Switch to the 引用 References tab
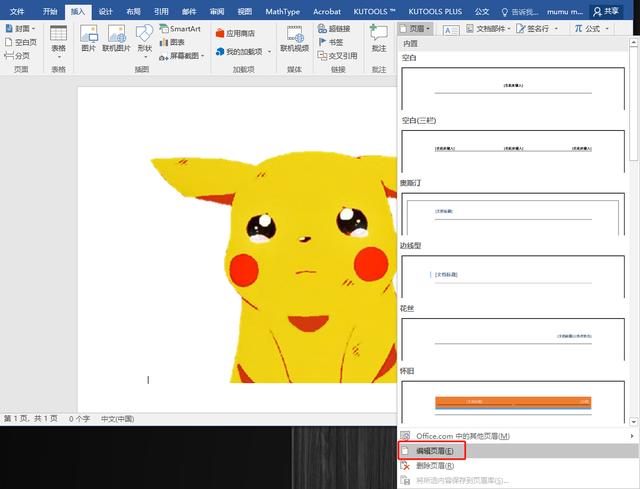 161,11
